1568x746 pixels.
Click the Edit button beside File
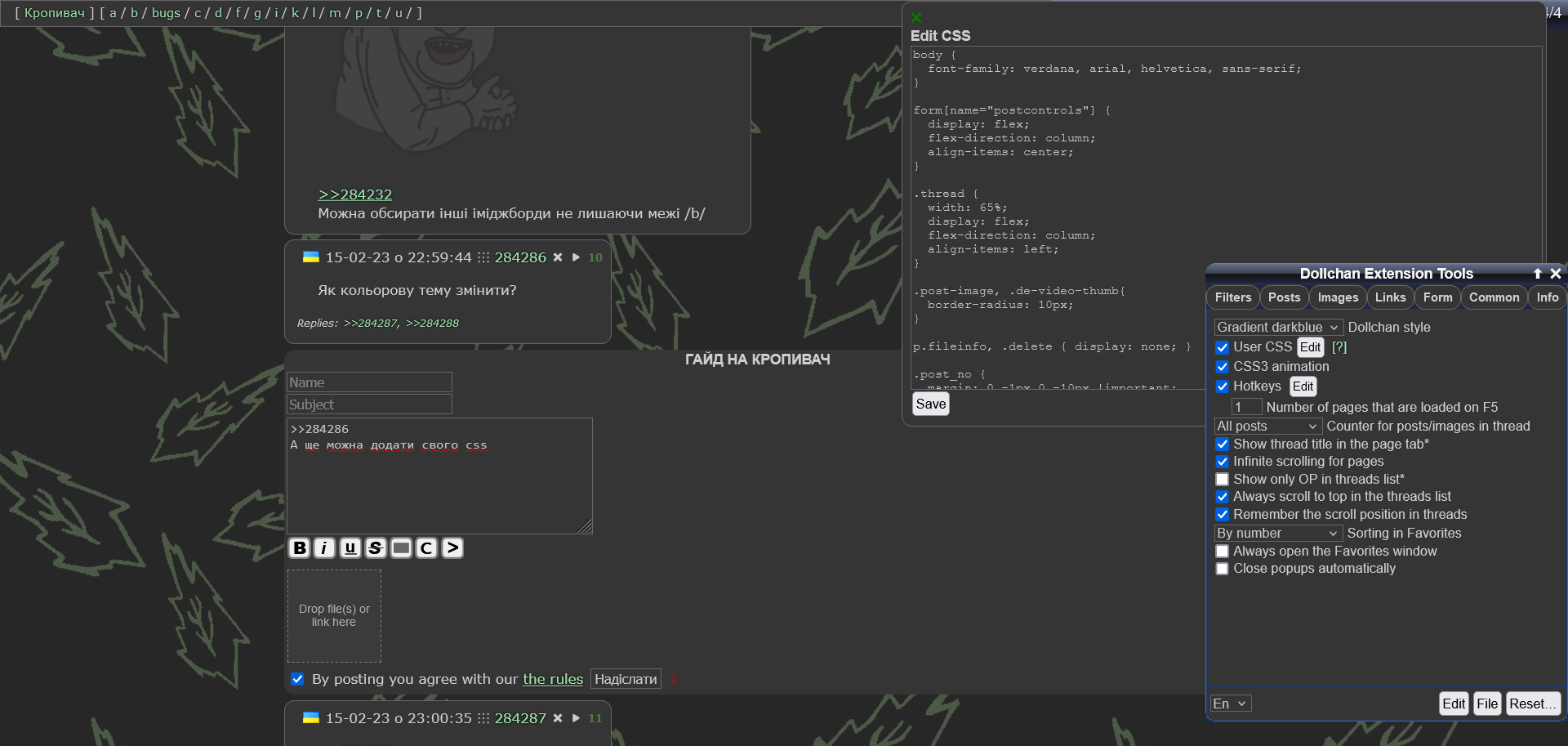pos(1454,704)
